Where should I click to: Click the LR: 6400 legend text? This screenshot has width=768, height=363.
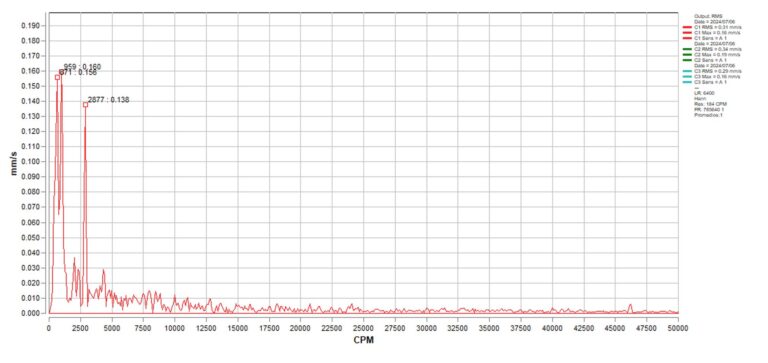[x=704, y=93]
